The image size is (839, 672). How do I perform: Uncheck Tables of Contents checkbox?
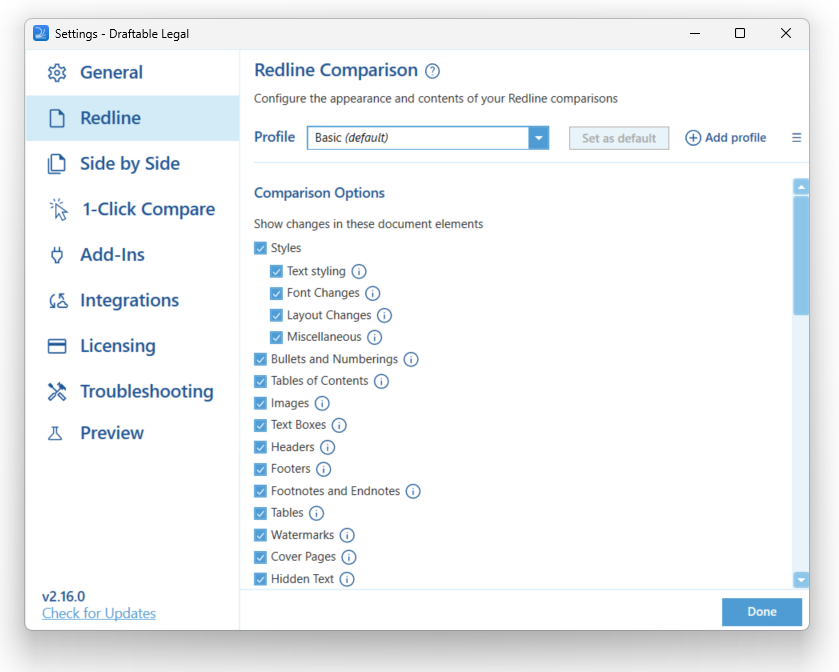(x=261, y=381)
